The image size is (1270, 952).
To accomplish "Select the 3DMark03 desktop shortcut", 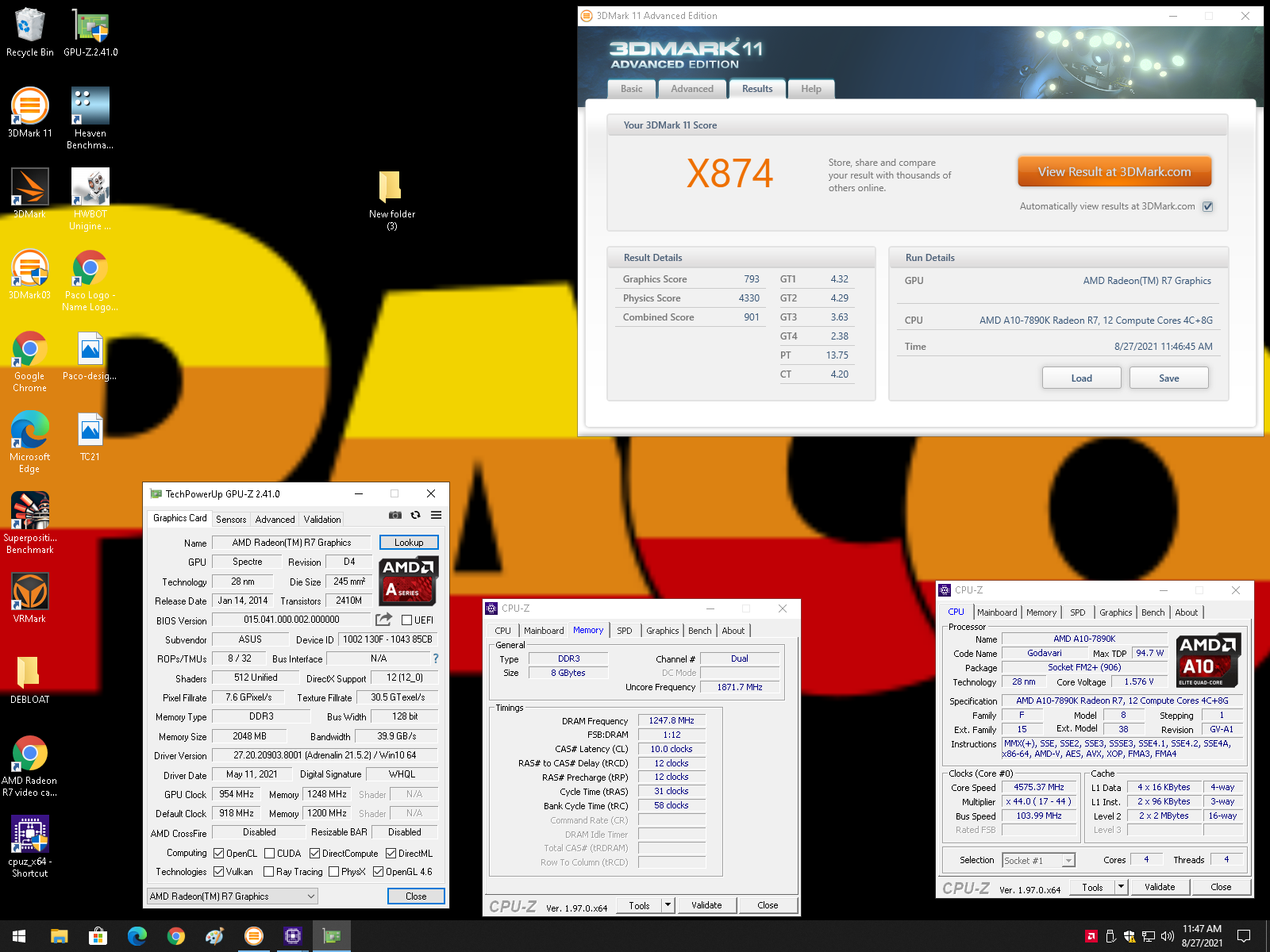I will click(29, 275).
